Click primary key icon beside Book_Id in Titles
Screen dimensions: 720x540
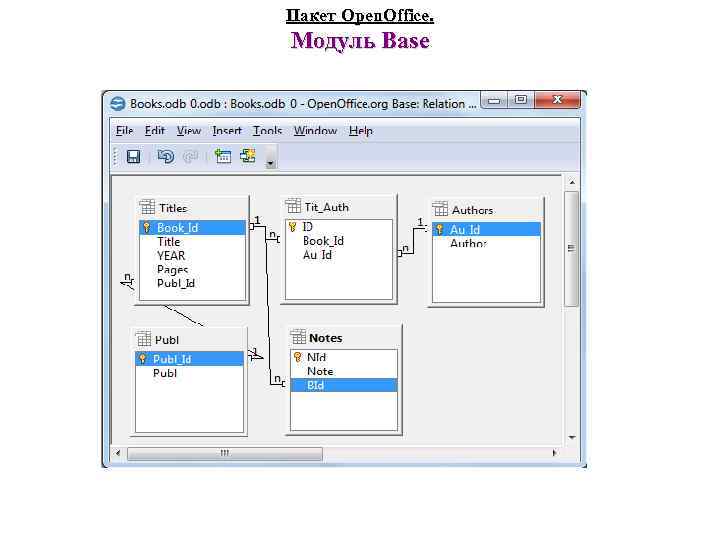click(146, 227)
